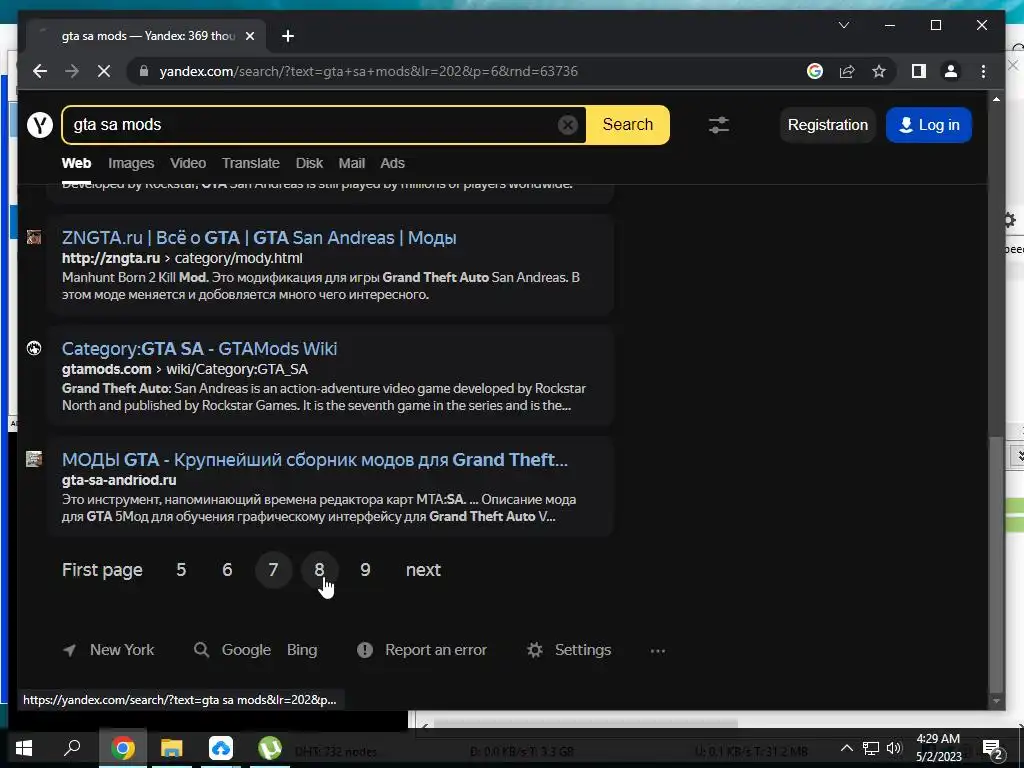Go to the First page link
This screenshot has height=768, width=1024.
tap(102, 570)
